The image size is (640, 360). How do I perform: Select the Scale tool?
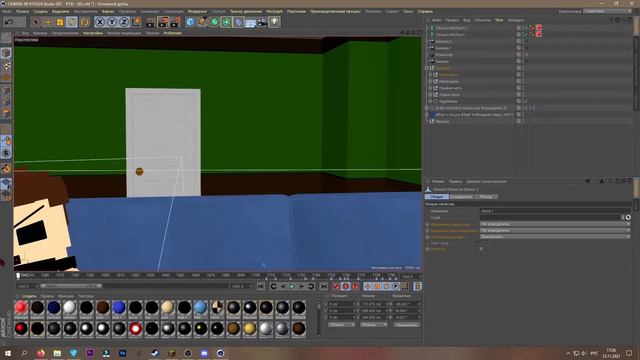tap(60, 22)
